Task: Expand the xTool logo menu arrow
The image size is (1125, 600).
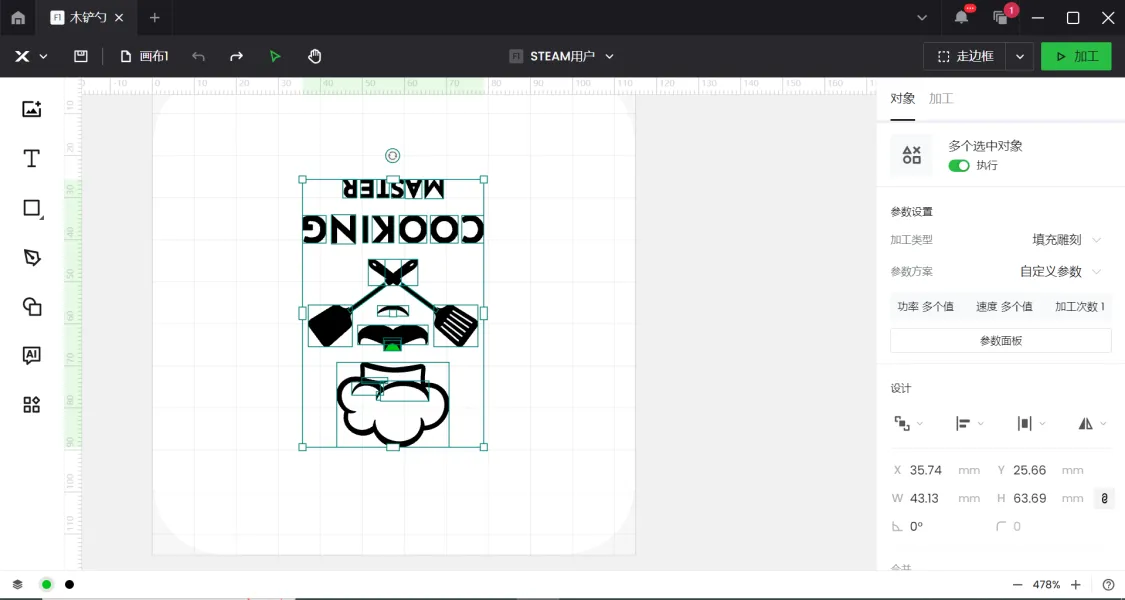Action: click(x=43, y=56)
